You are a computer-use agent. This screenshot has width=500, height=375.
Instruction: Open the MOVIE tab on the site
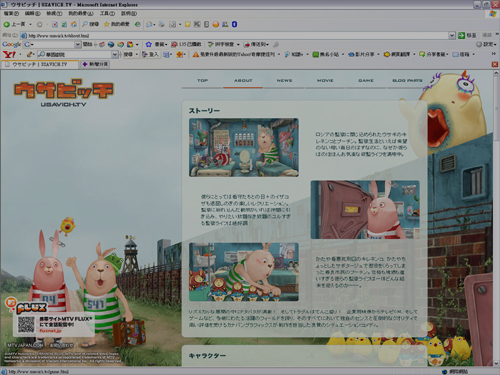click(325, 81)
